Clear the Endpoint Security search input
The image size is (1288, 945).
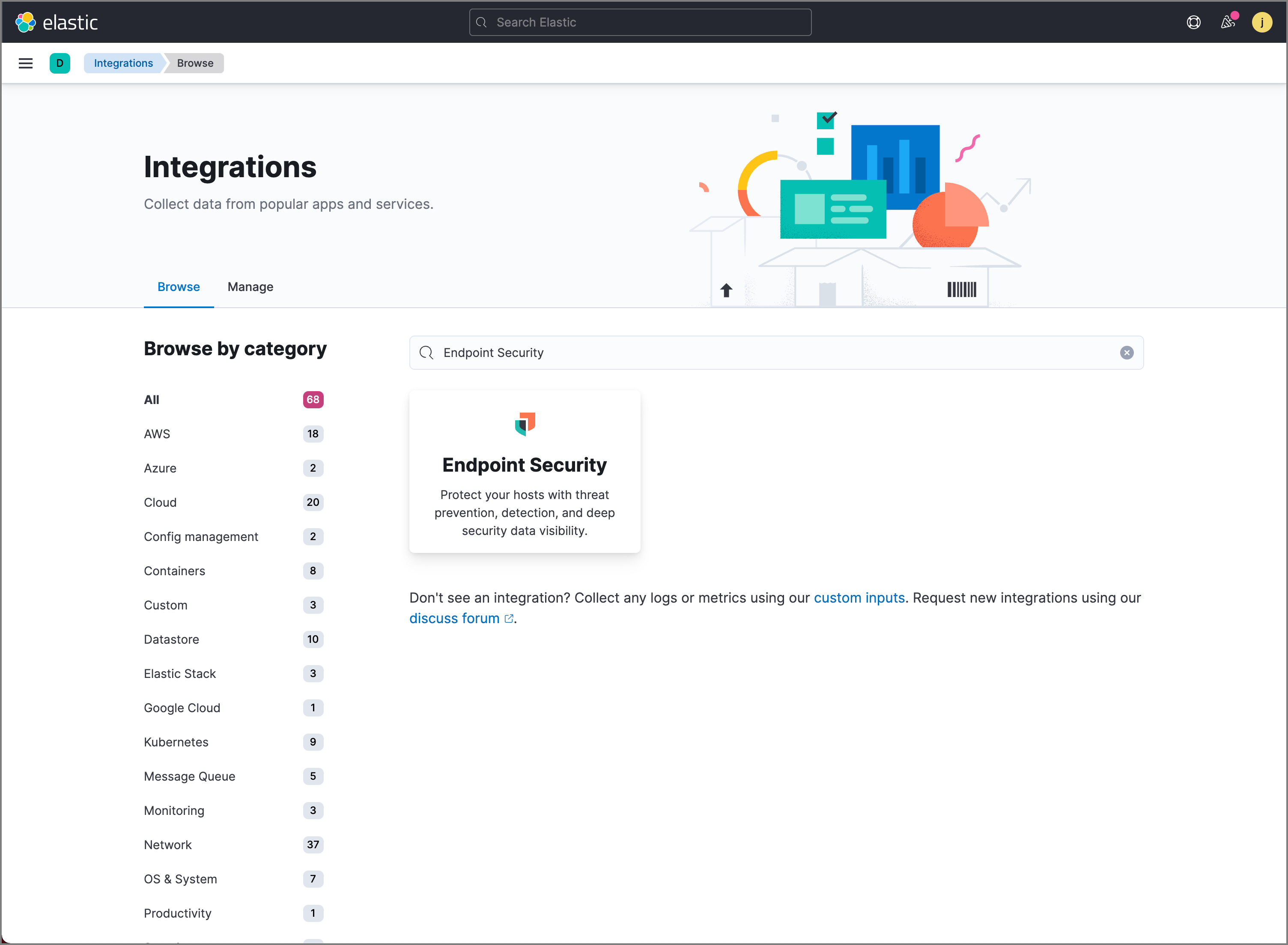1126,352
